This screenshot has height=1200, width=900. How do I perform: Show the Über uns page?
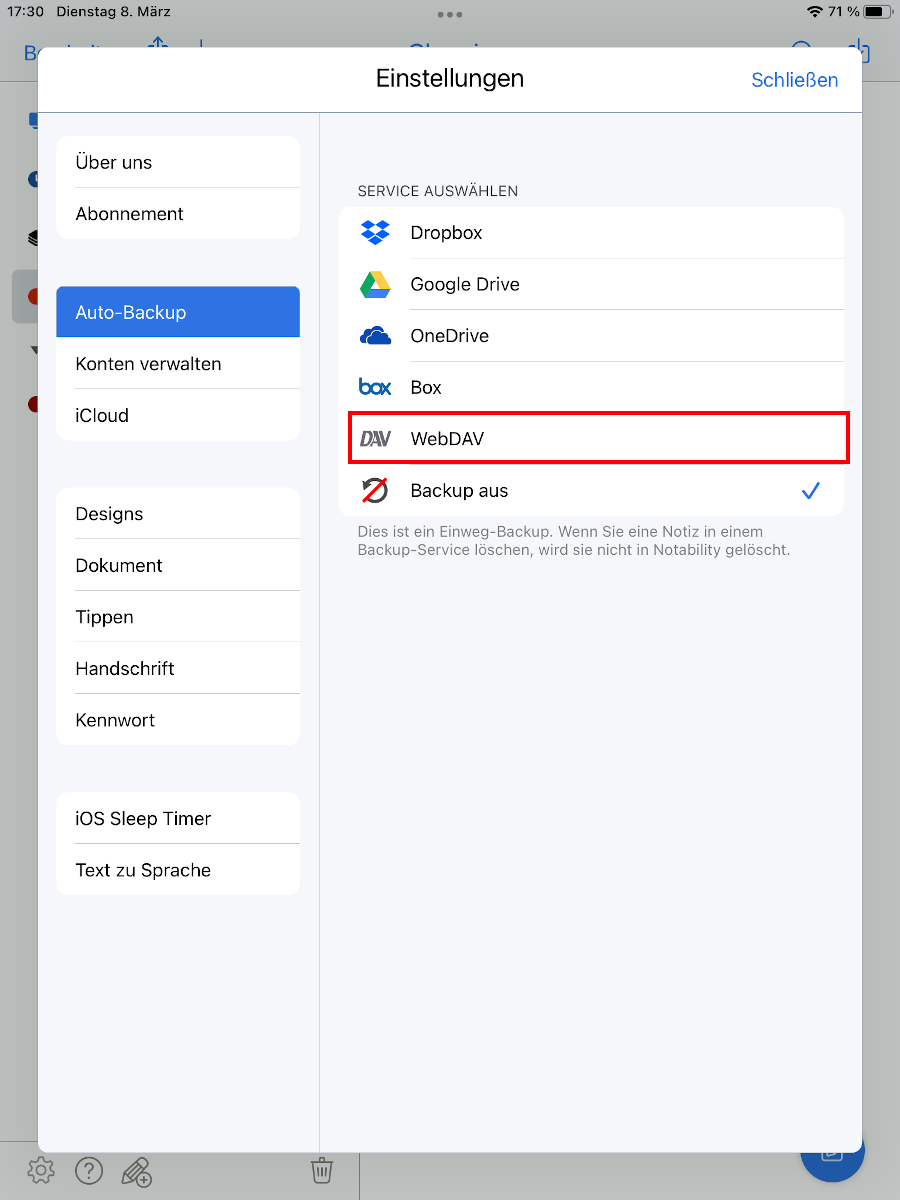pyautogui.click(x=178, y=162)
